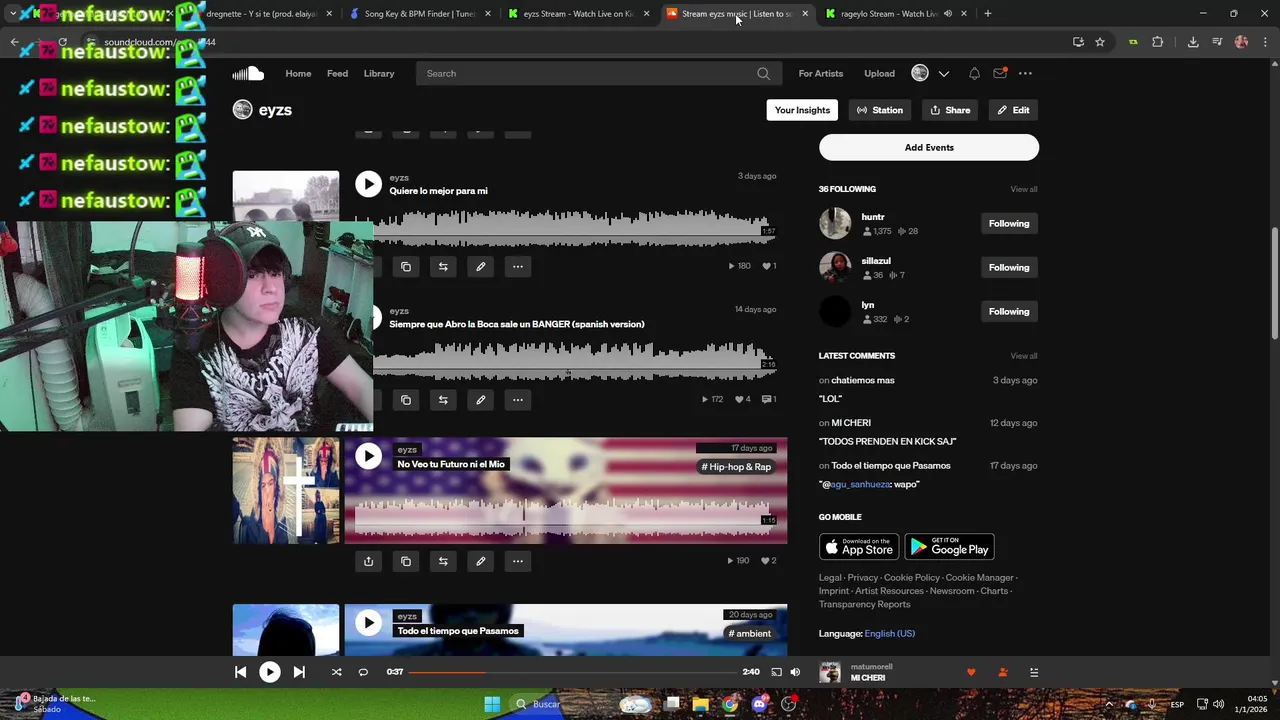1280x720 pixels.
Task: Mute the player volume
Action: tap(795, 672)
